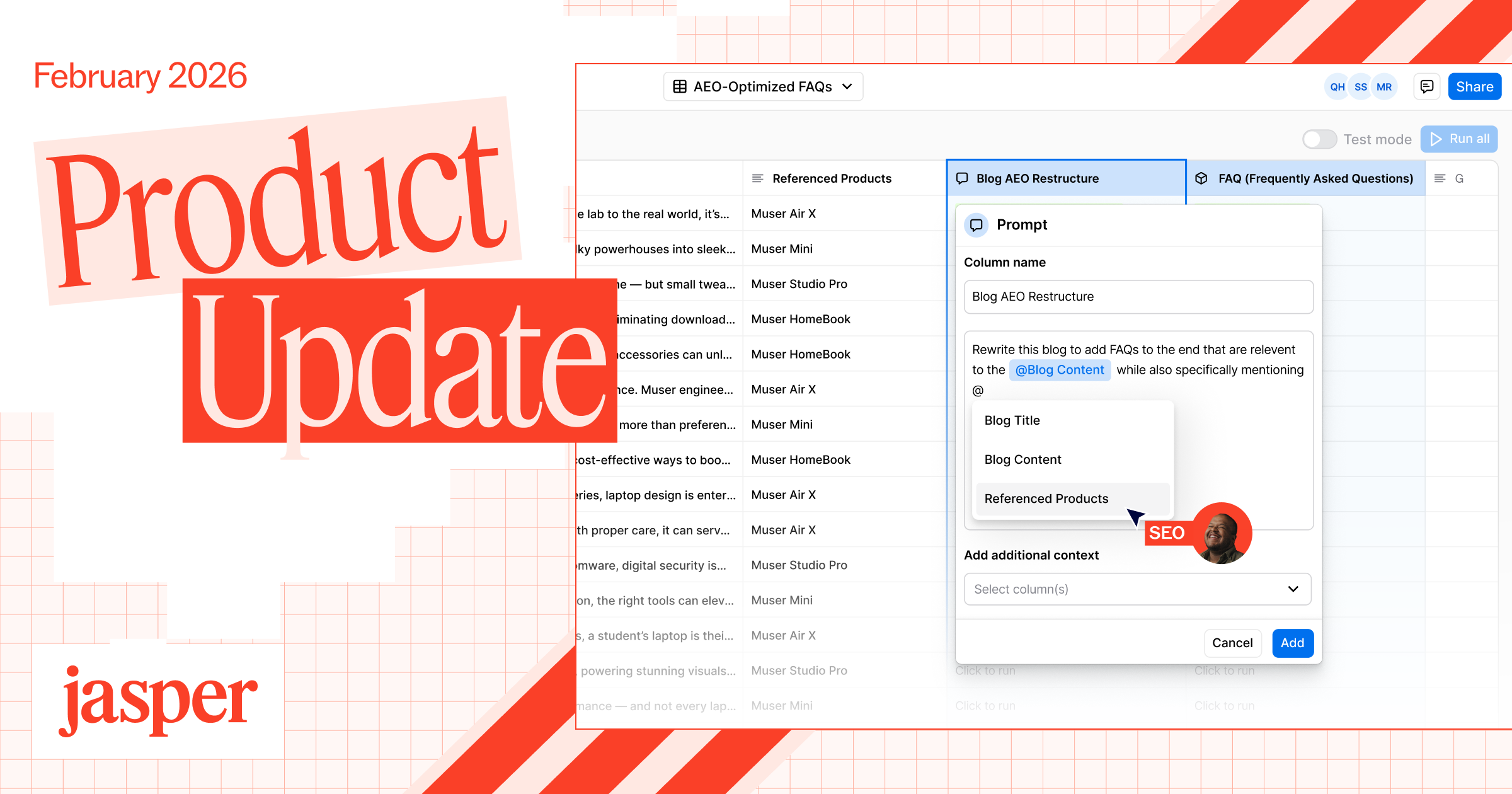Click the SS collaborator avatar
The image size is (1512, 794).
pyautogui.click(x=1361, y=87)
